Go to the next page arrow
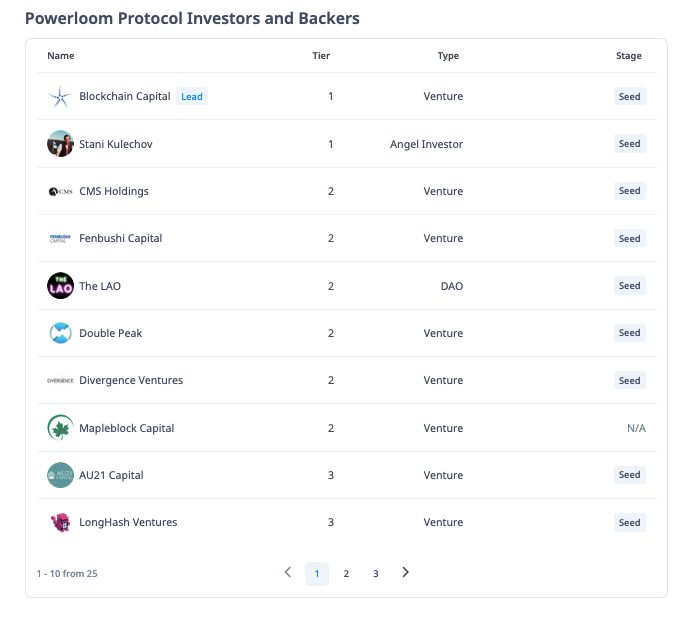The width and height of the screenshot is (694, 618). tap(405, 573)
